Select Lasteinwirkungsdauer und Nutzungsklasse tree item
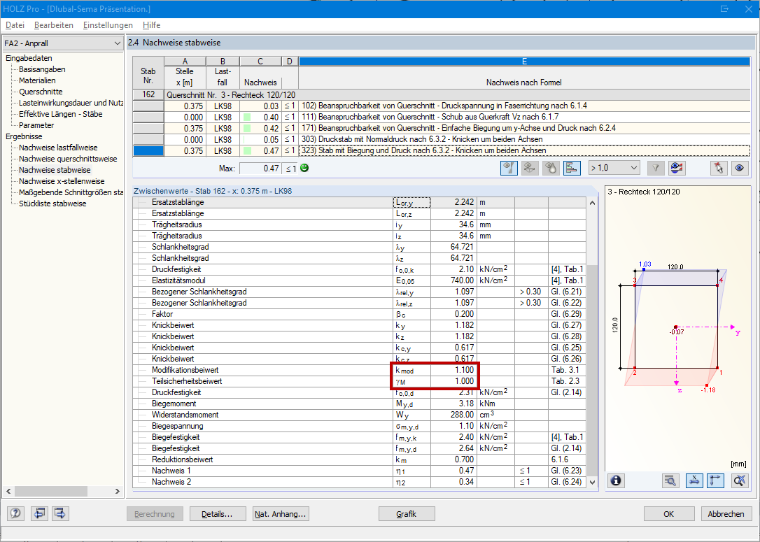 tap(71, 103)
